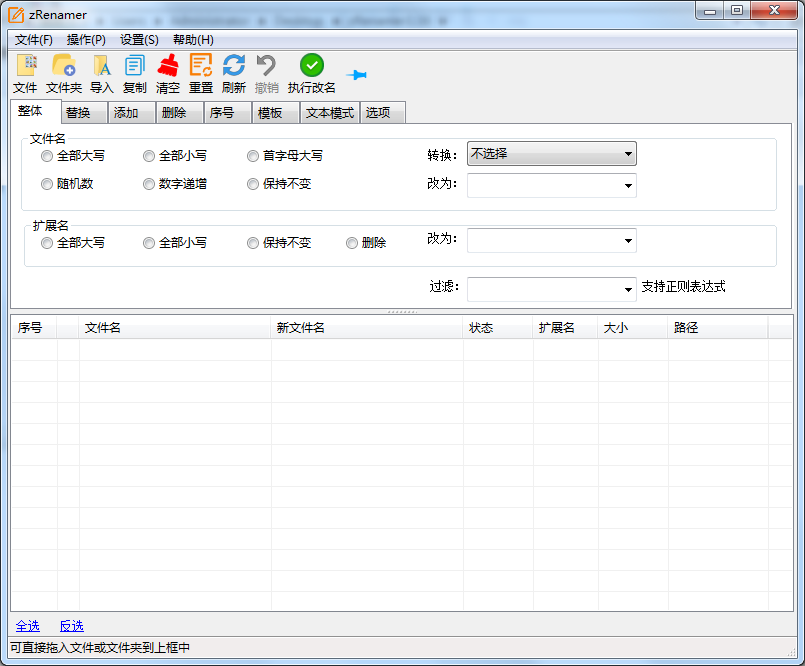Switch to the 替换 tab

coord(78,113)
